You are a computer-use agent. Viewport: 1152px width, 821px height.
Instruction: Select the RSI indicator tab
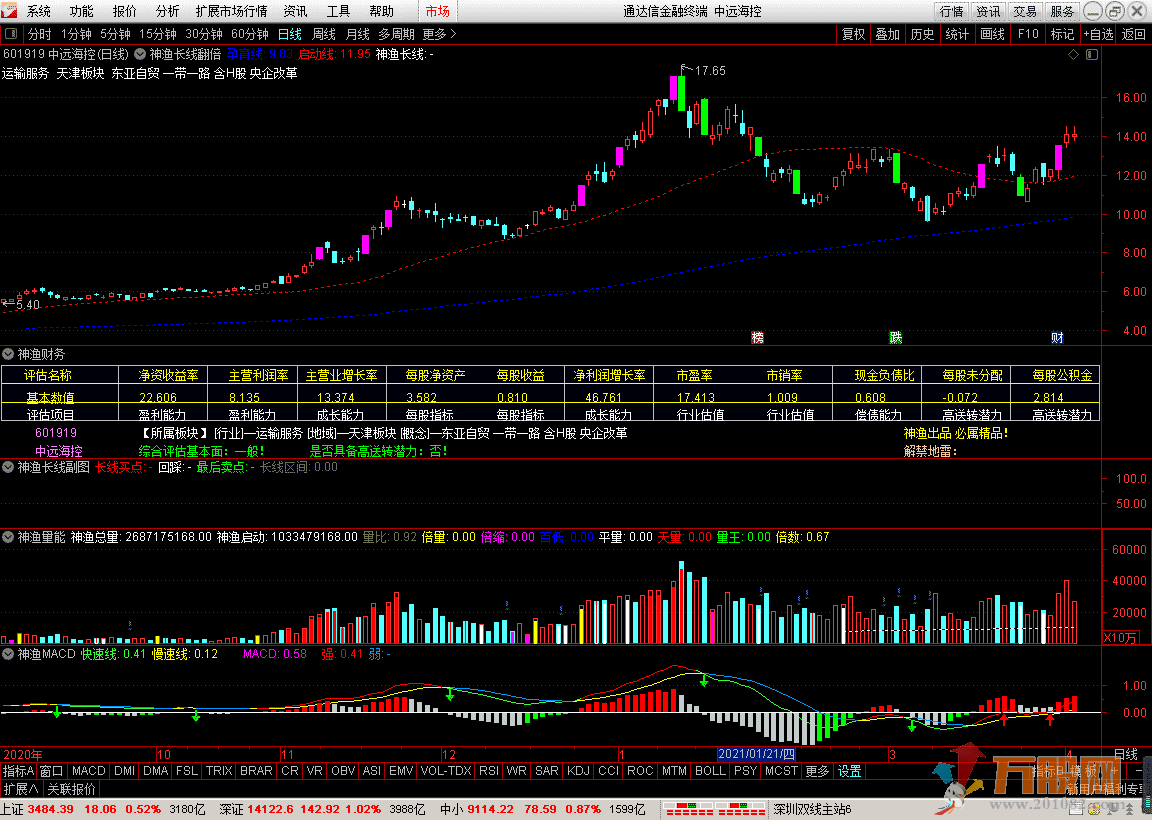[x=489, y=771]
